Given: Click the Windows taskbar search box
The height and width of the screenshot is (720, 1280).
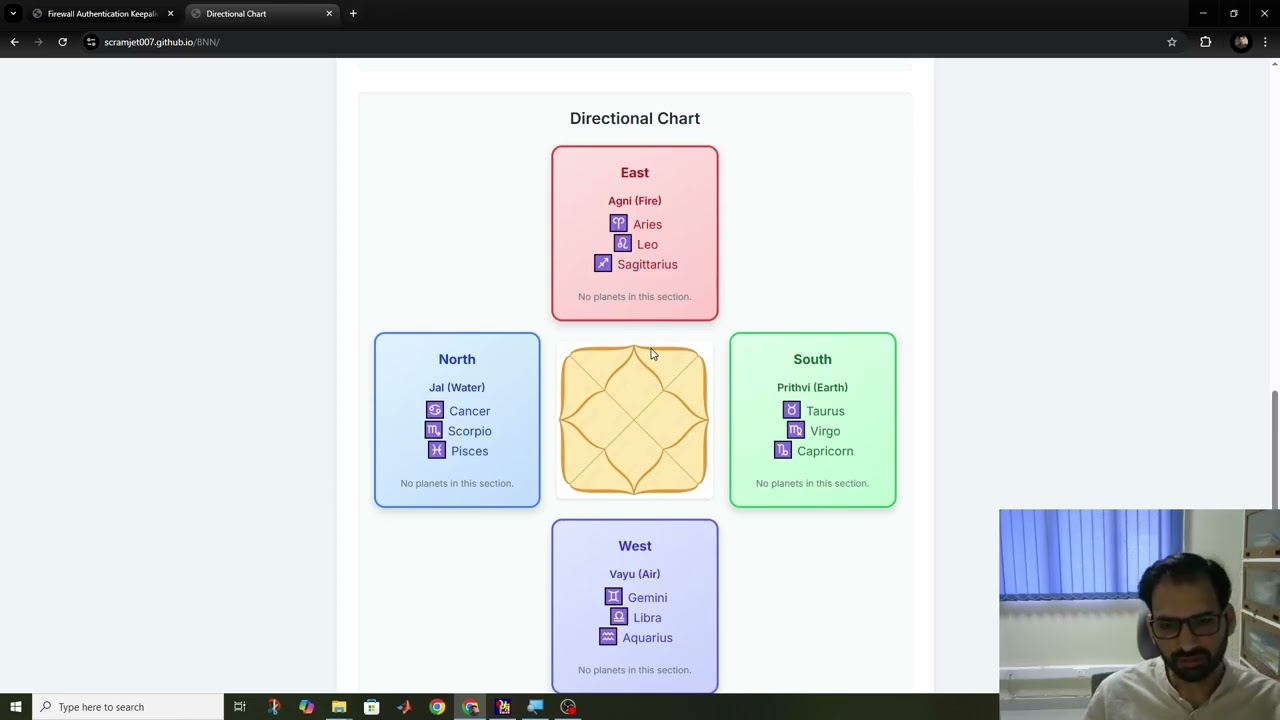Looking at the screenshot, I should point(127,707).
